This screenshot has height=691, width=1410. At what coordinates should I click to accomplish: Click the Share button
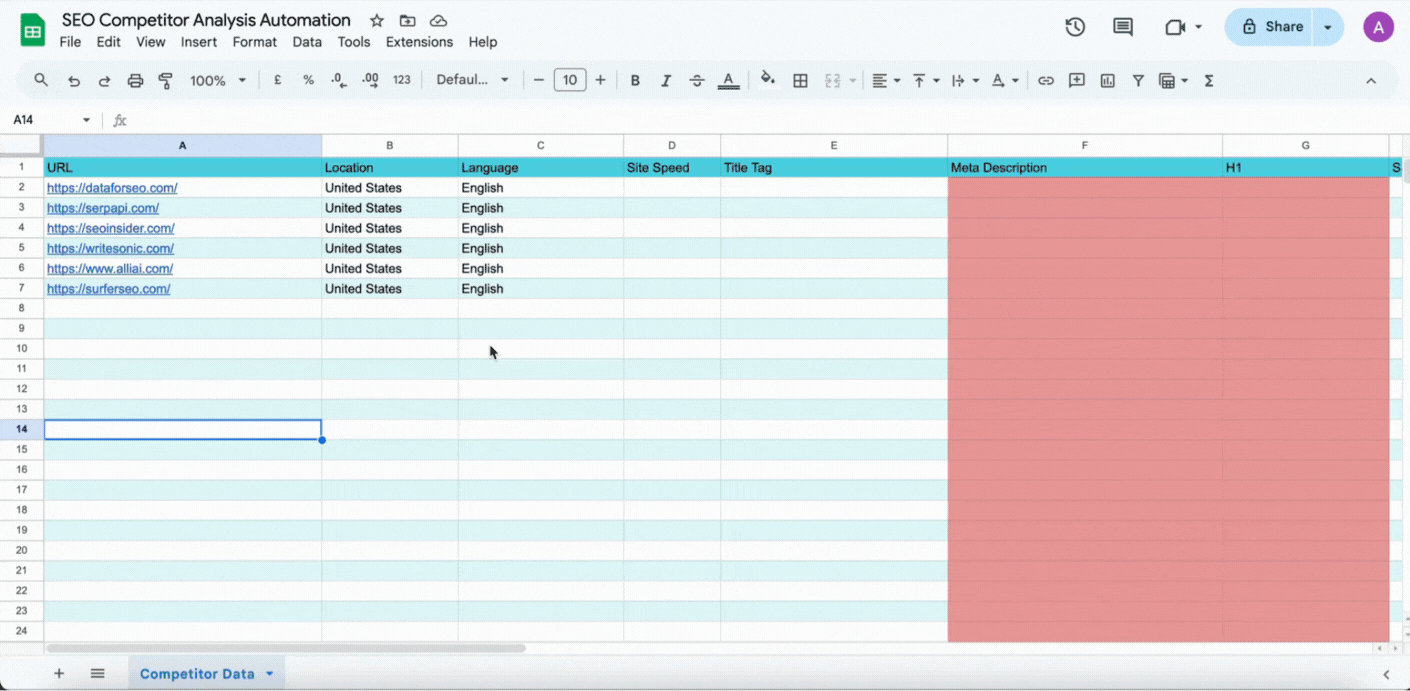tap(1270, 27)
